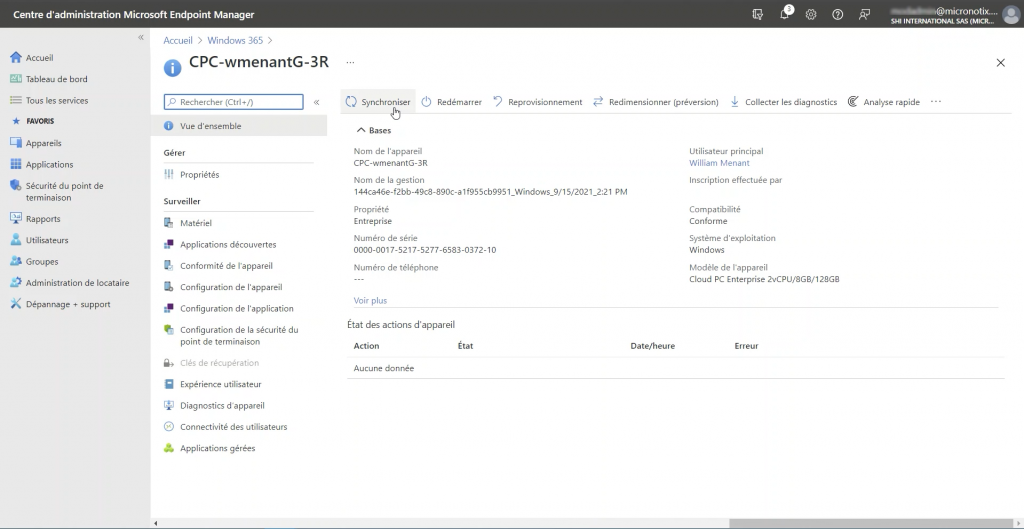This screenshot has width=1024, height=529.
Task: Click the Redémarrer power icon button
Action: pos(451,102)
